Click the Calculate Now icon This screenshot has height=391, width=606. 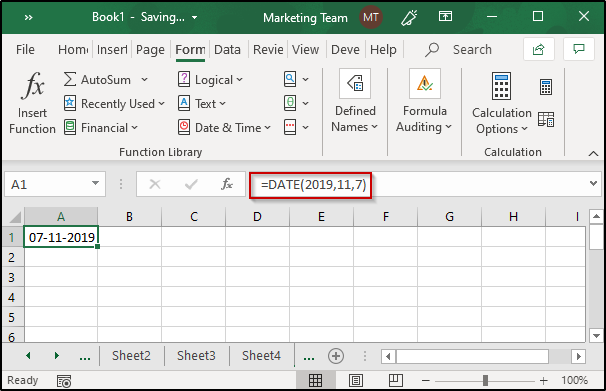(x=546, y=87)
